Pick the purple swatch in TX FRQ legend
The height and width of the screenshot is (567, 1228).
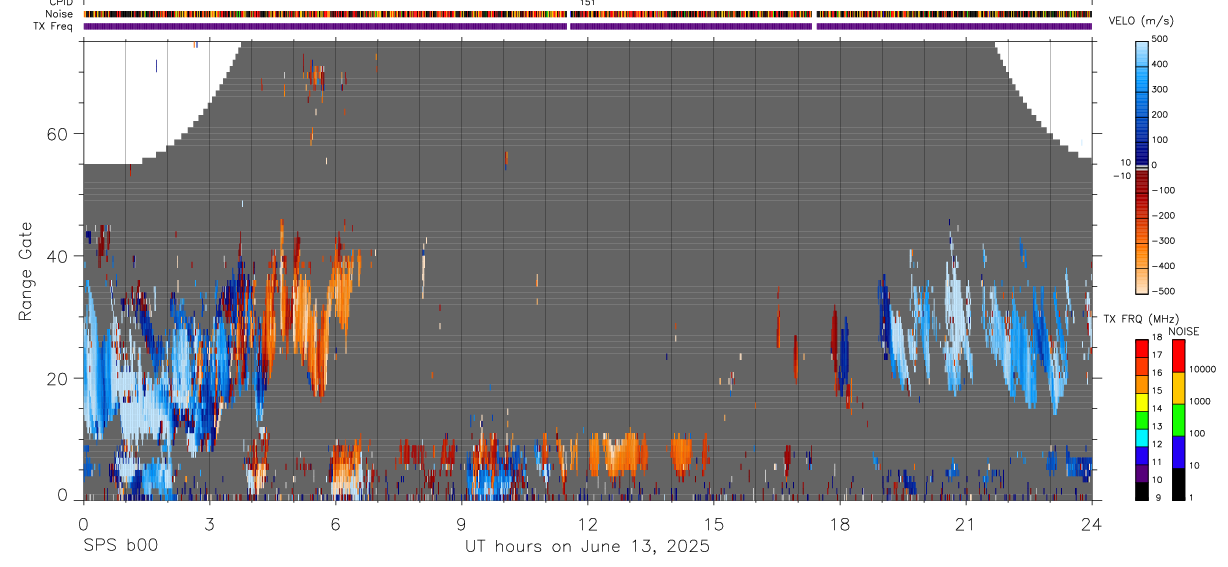click(x=1141, y=471)
